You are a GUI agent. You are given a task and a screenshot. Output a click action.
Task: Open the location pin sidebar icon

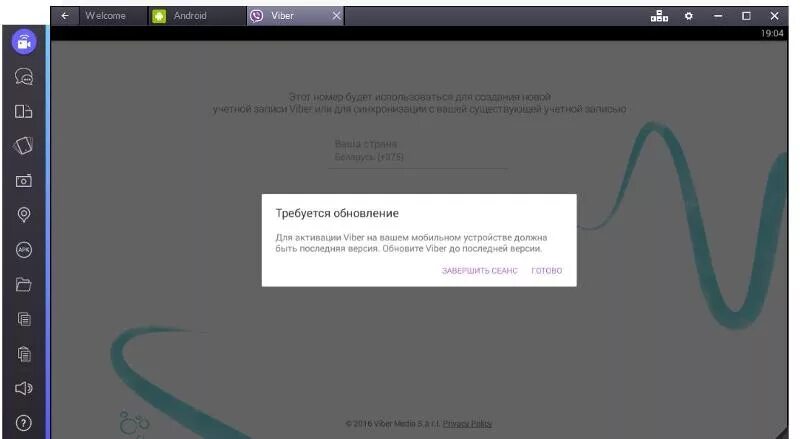[x=23, y=215]
